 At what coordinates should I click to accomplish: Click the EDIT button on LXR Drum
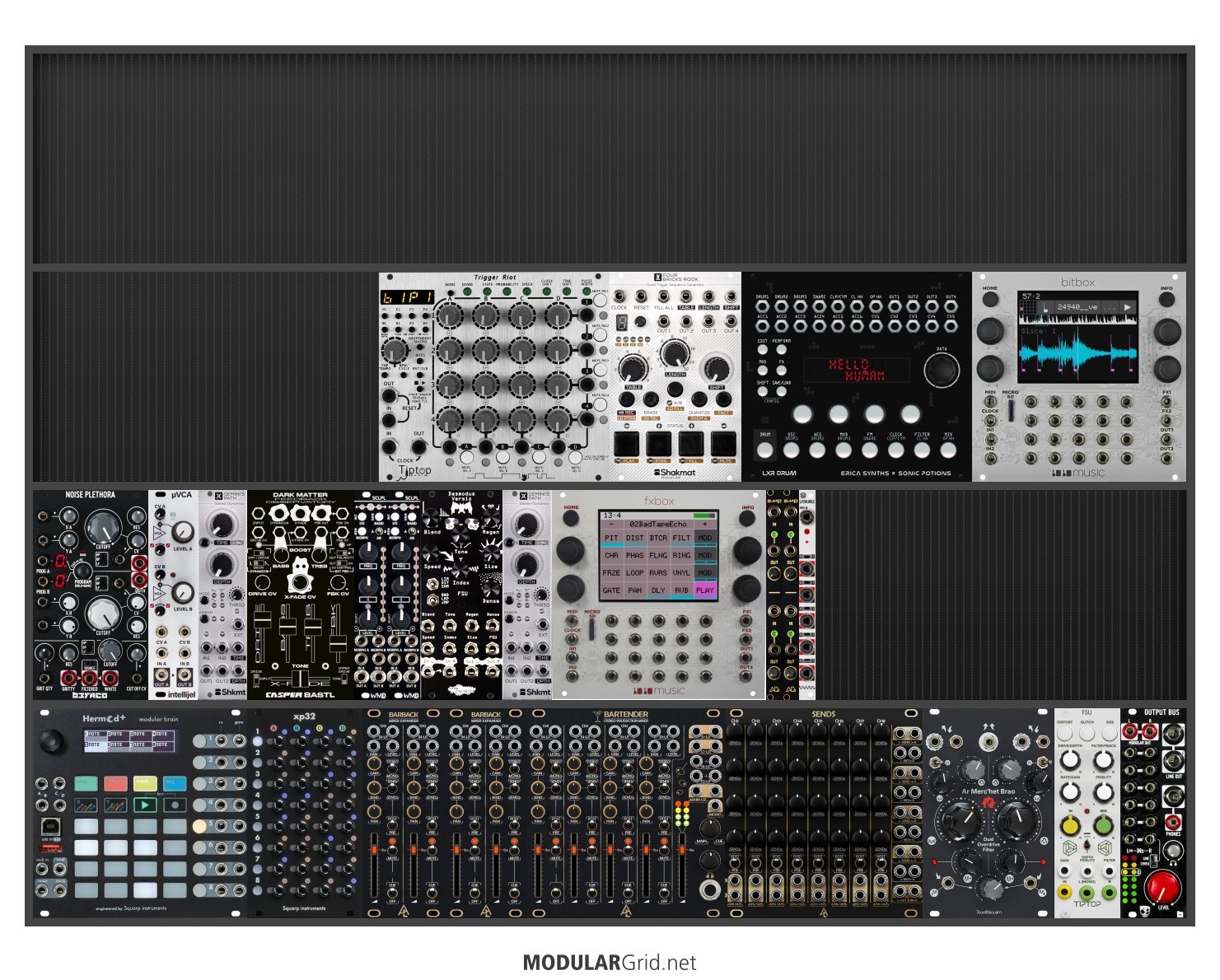point(763,349)
